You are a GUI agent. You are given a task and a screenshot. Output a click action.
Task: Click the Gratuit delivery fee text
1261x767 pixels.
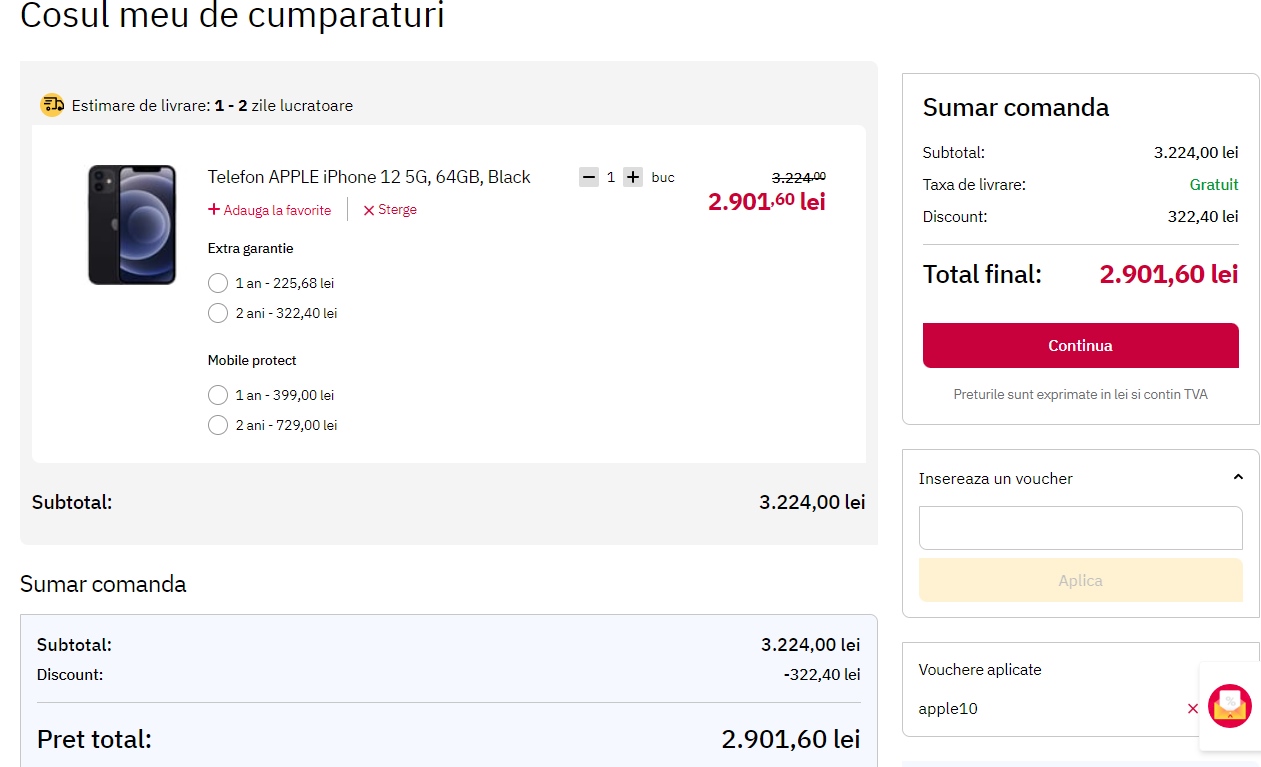pos(1214,185)
